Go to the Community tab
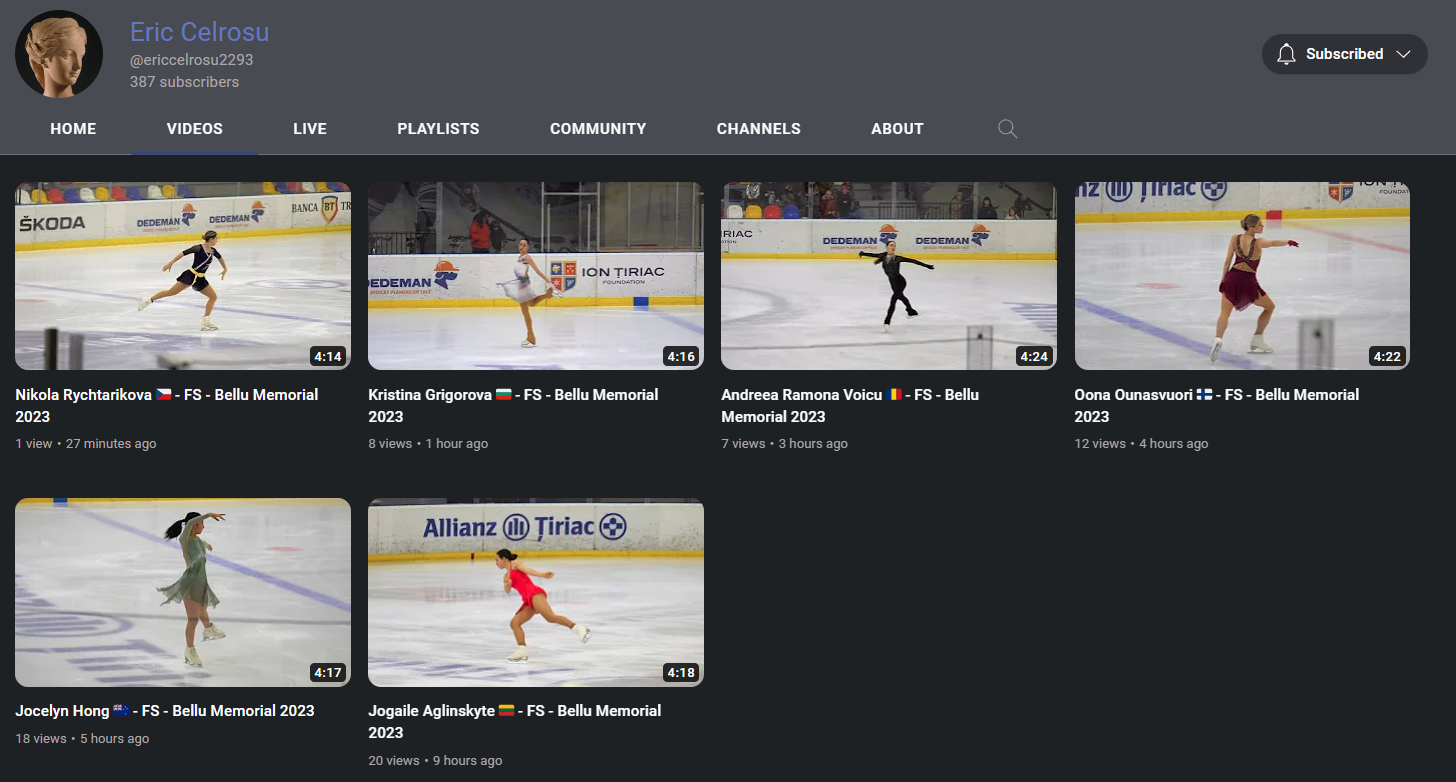Screen dimensions: 1456x782 (598, 129)
